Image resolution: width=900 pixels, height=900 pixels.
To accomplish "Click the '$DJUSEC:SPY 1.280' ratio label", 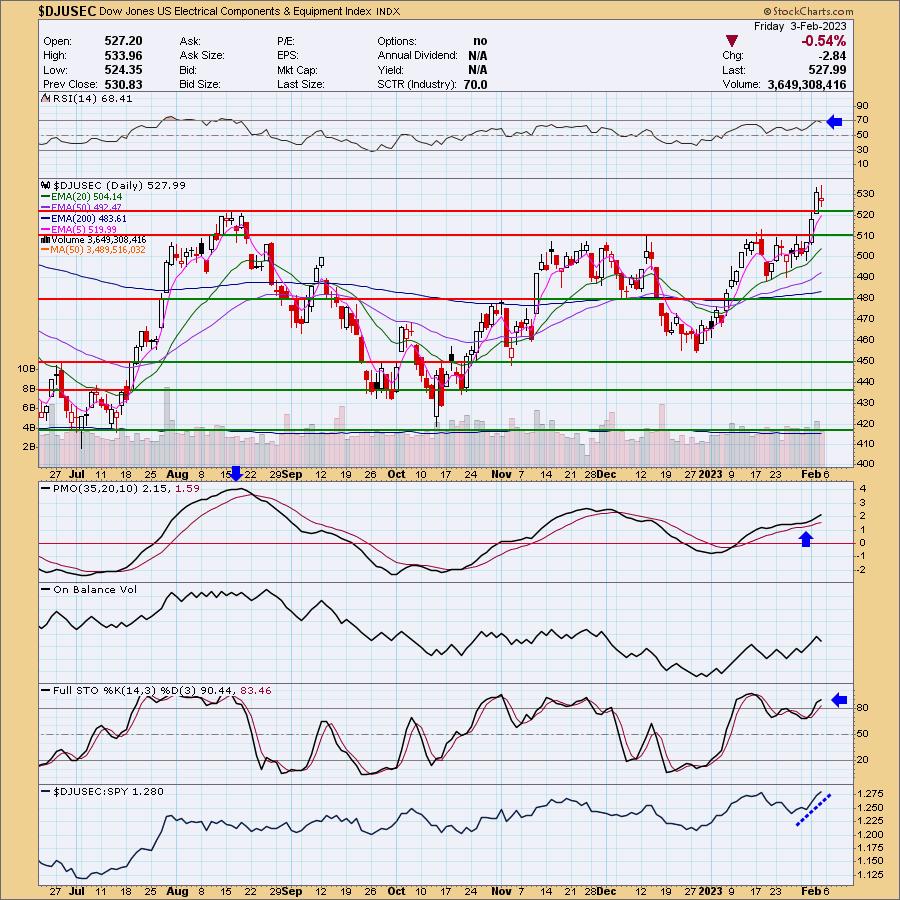I will 108,792.
